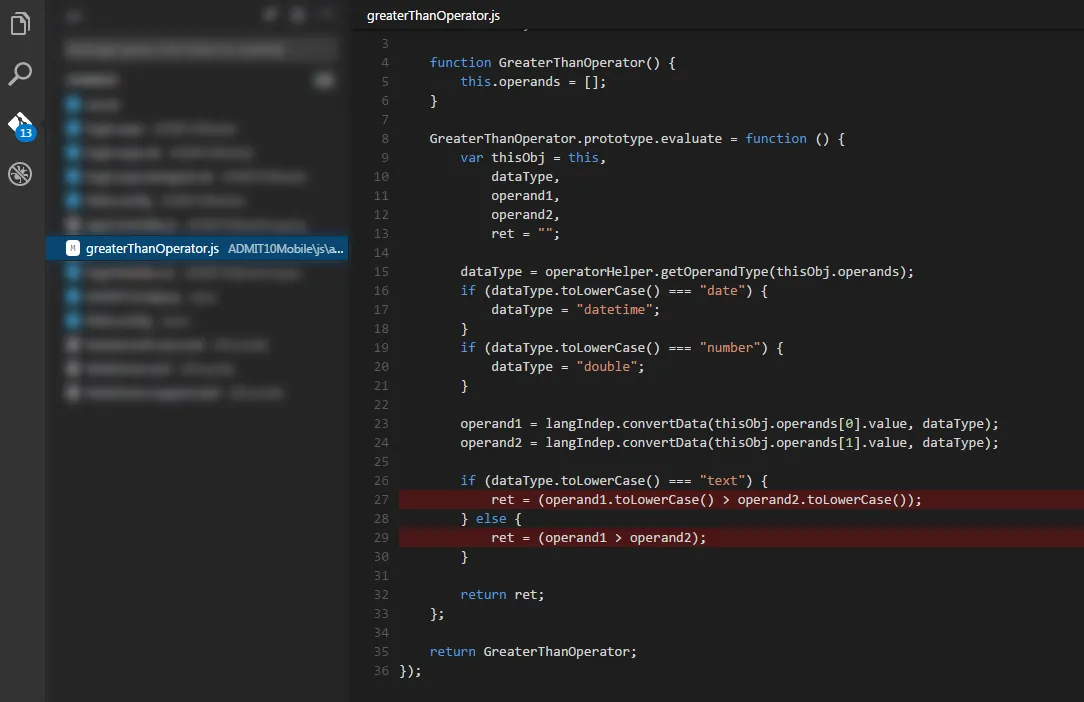Click line number 27 in the editor
Viewport: 1084px width, 702px height.
point(381,499)
